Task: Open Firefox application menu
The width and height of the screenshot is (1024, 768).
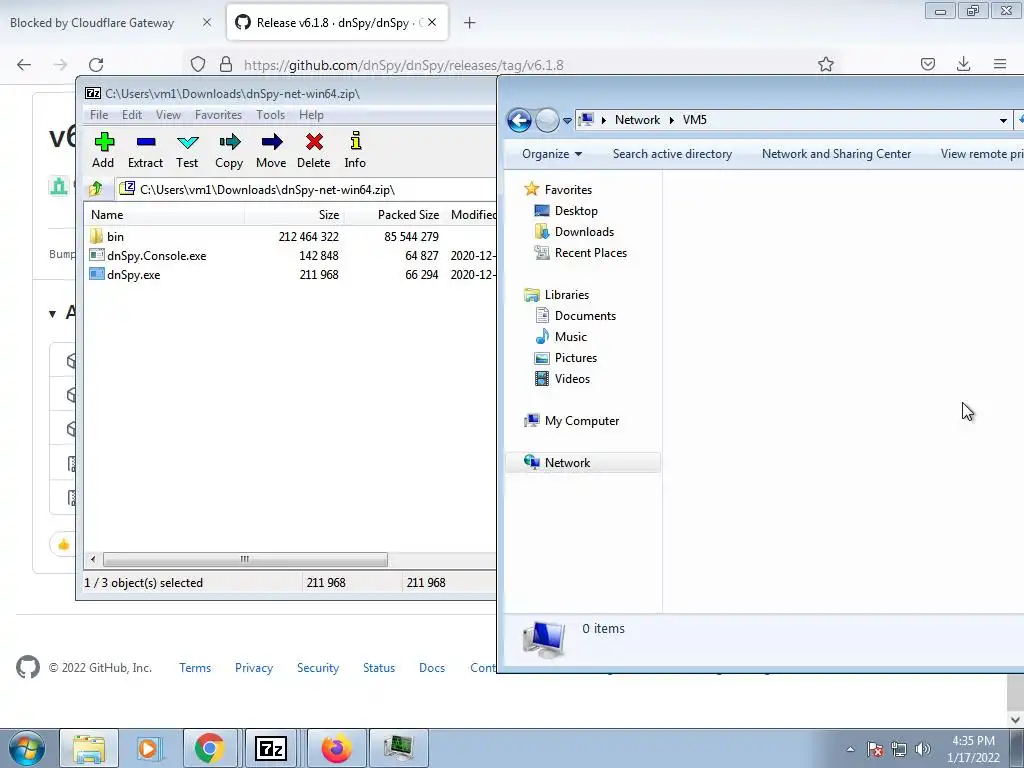Action: (x=1000, y=64)
